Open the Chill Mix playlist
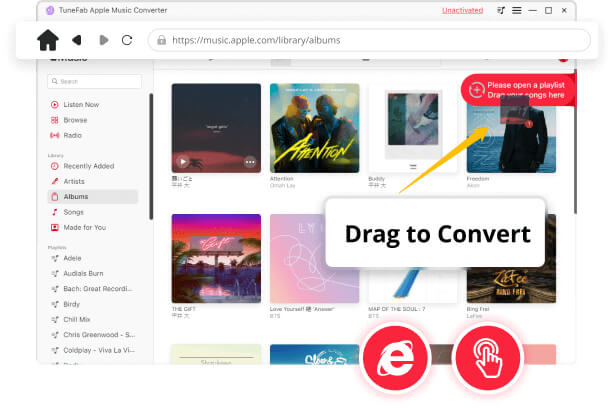 click(x=77, y=319)
